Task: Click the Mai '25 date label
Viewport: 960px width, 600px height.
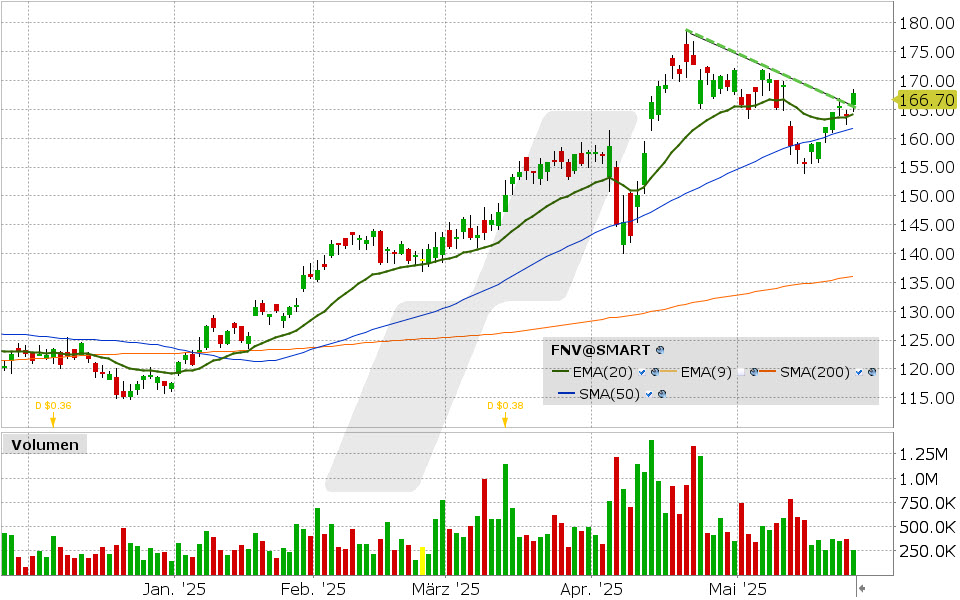Action: [x=738, y=589]
